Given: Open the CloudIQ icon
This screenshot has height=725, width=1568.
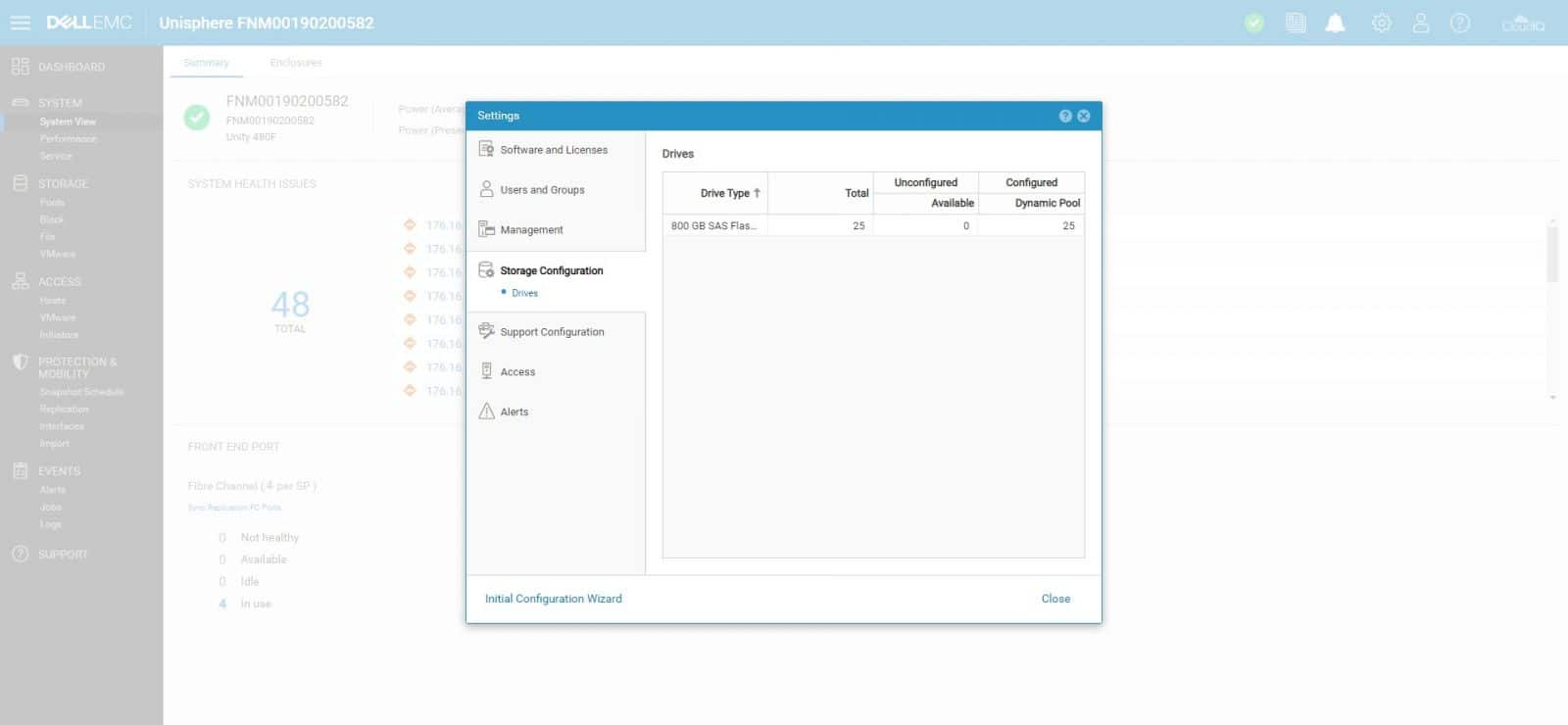Looking at the screenshot, I should (x=1523, y=23).
